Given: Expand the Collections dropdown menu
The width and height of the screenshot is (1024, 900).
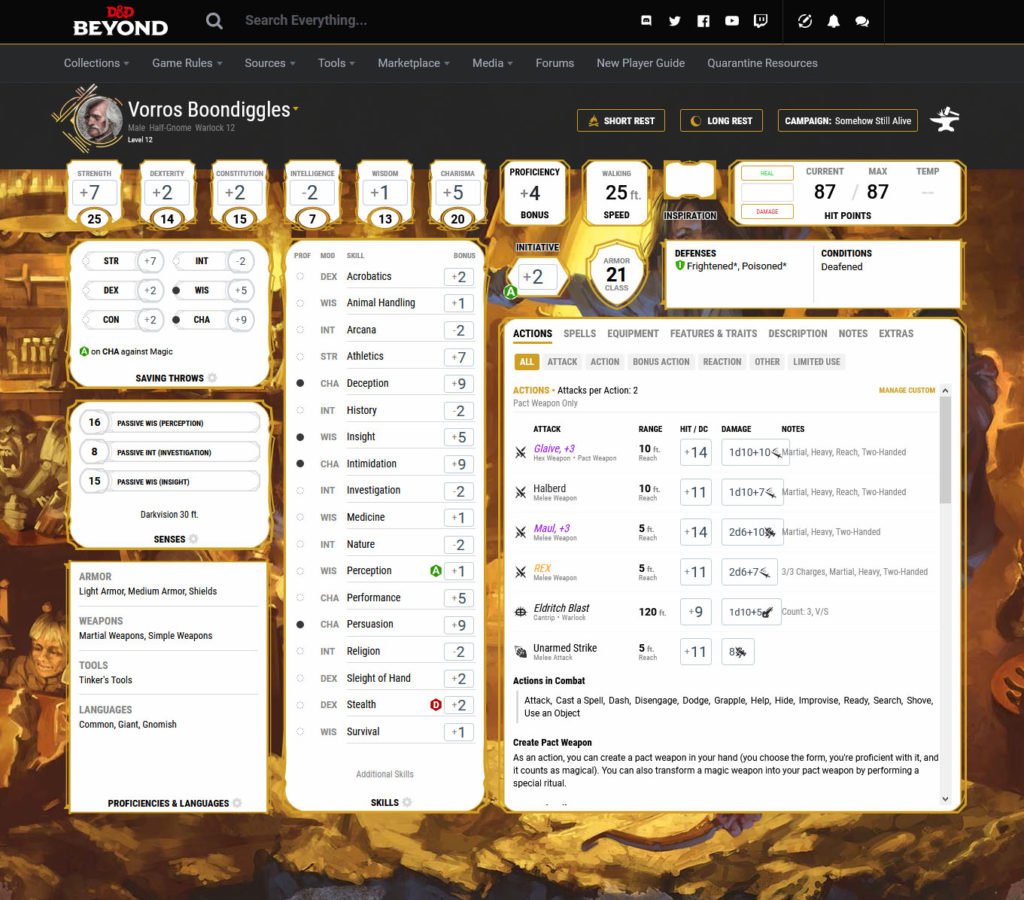Looking at the screenshot, I should (96, 63).
